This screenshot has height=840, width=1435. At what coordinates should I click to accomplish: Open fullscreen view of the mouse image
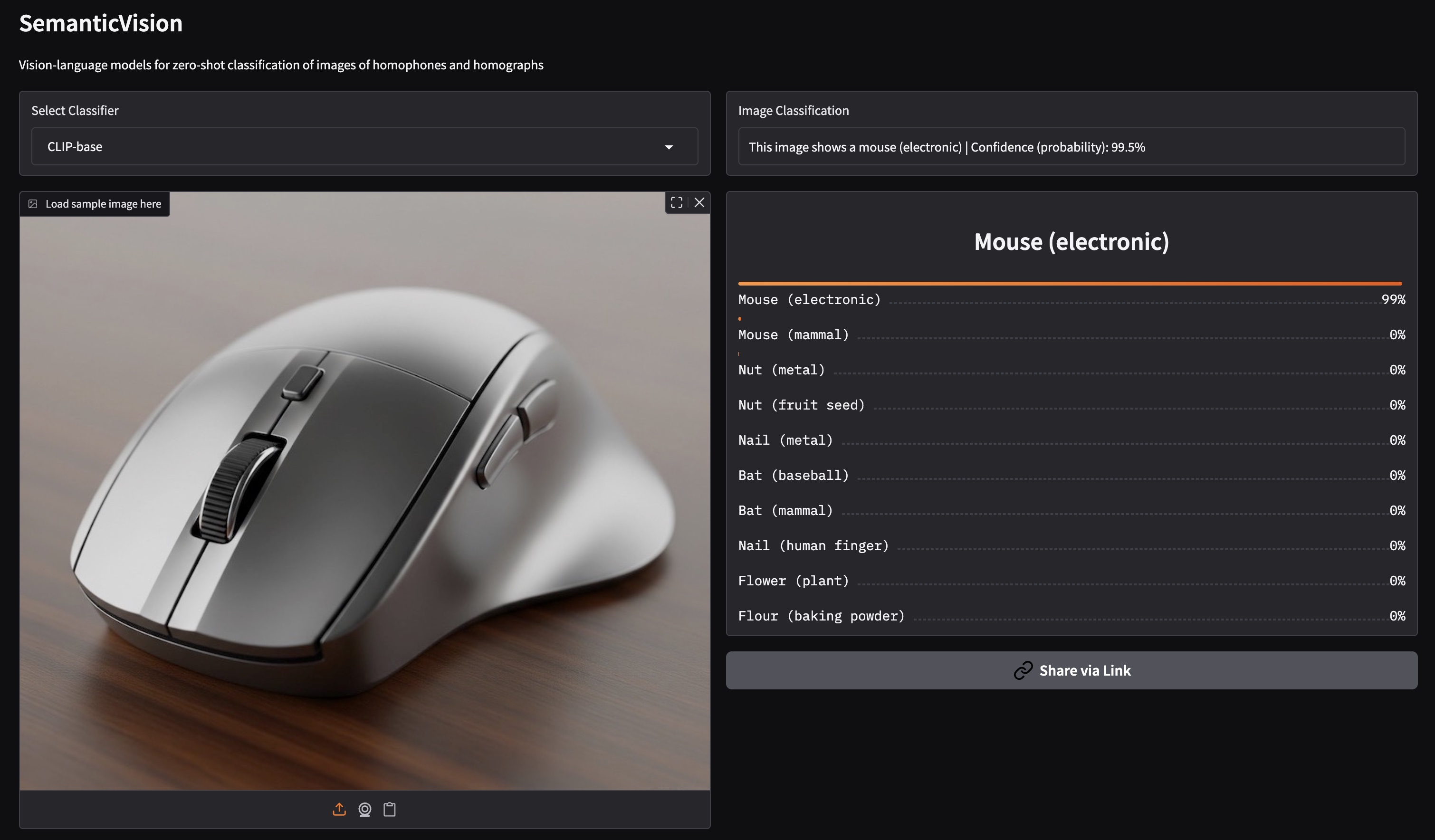(677, 203)
